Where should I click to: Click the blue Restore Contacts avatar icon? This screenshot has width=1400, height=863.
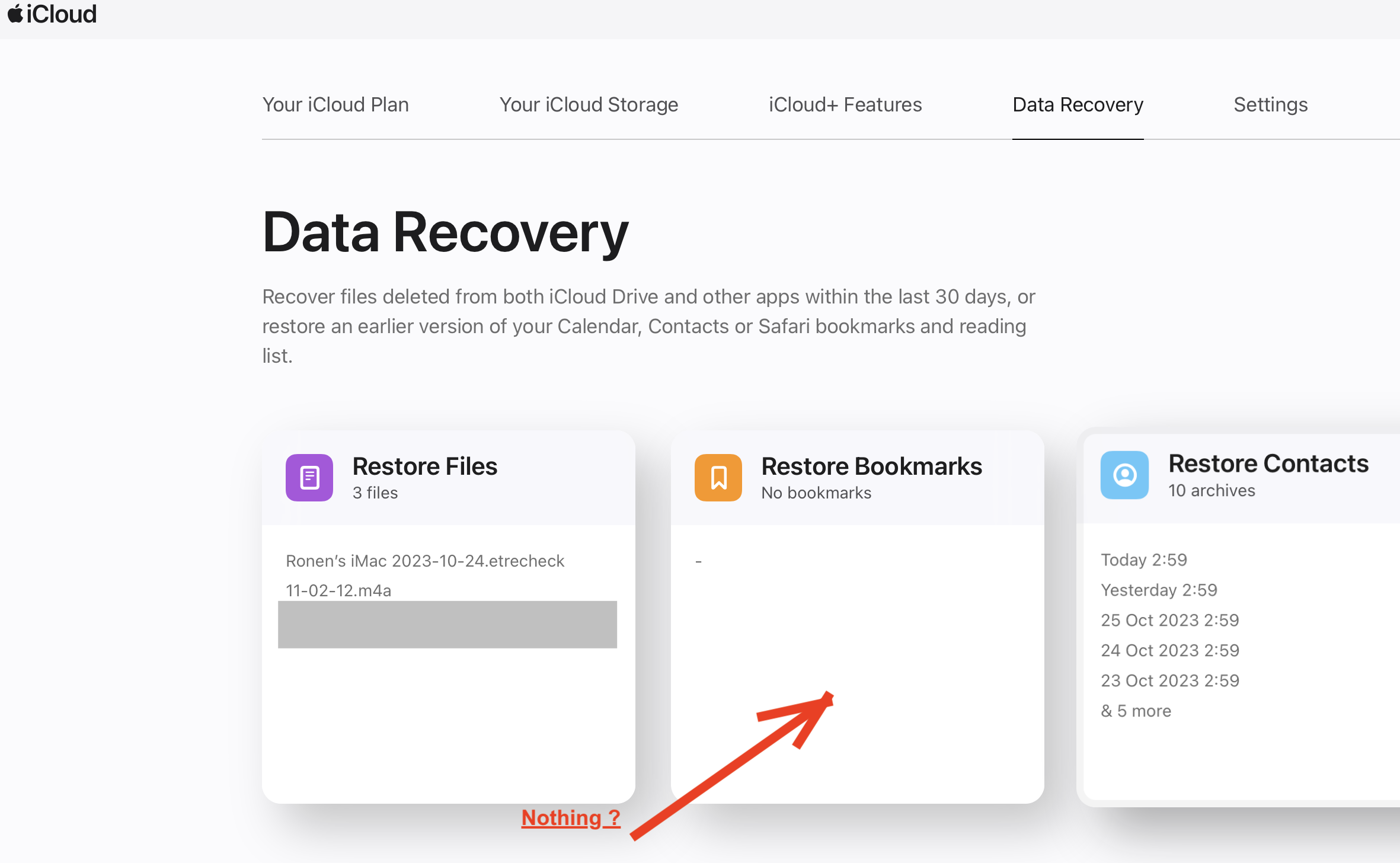(x=1124, y=475)
